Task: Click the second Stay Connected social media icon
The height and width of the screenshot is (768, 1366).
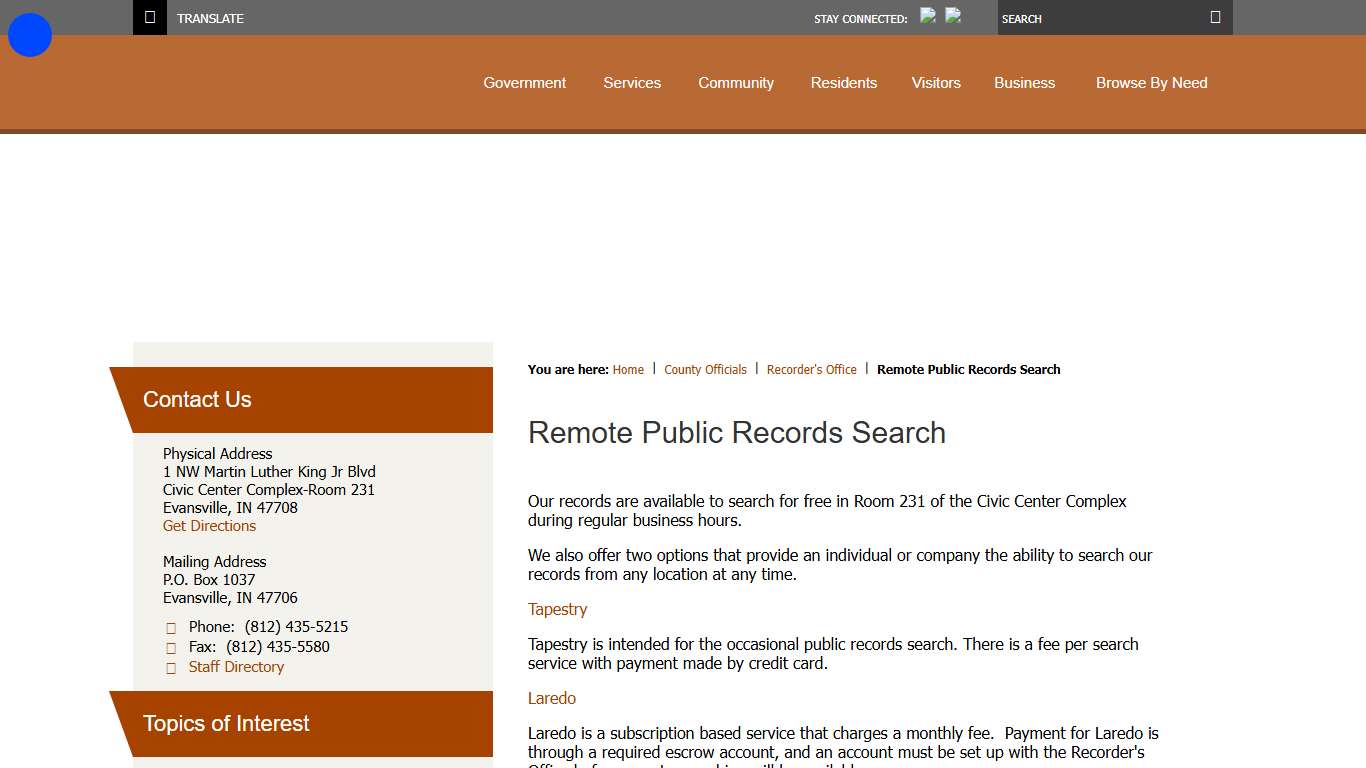Action: pos(952,16)
